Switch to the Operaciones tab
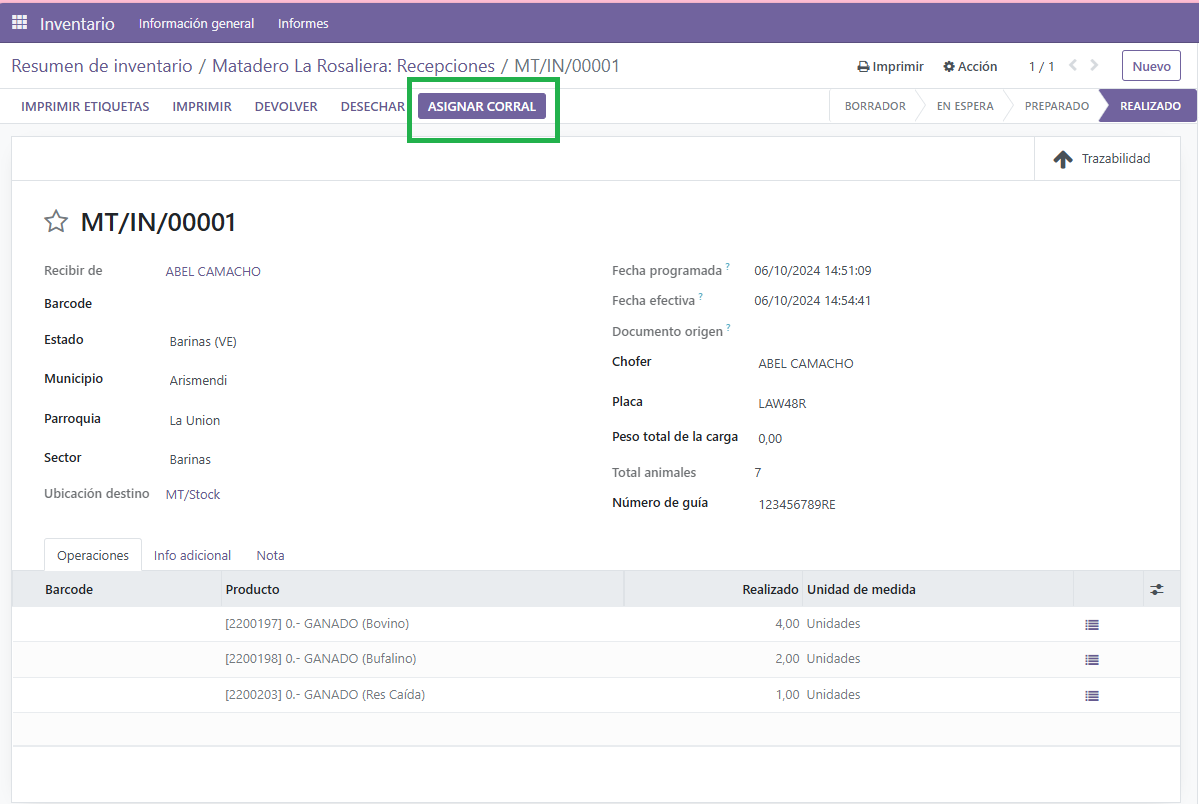Image resolution: width=1199 pixels, height=804 pixels. 93,555
